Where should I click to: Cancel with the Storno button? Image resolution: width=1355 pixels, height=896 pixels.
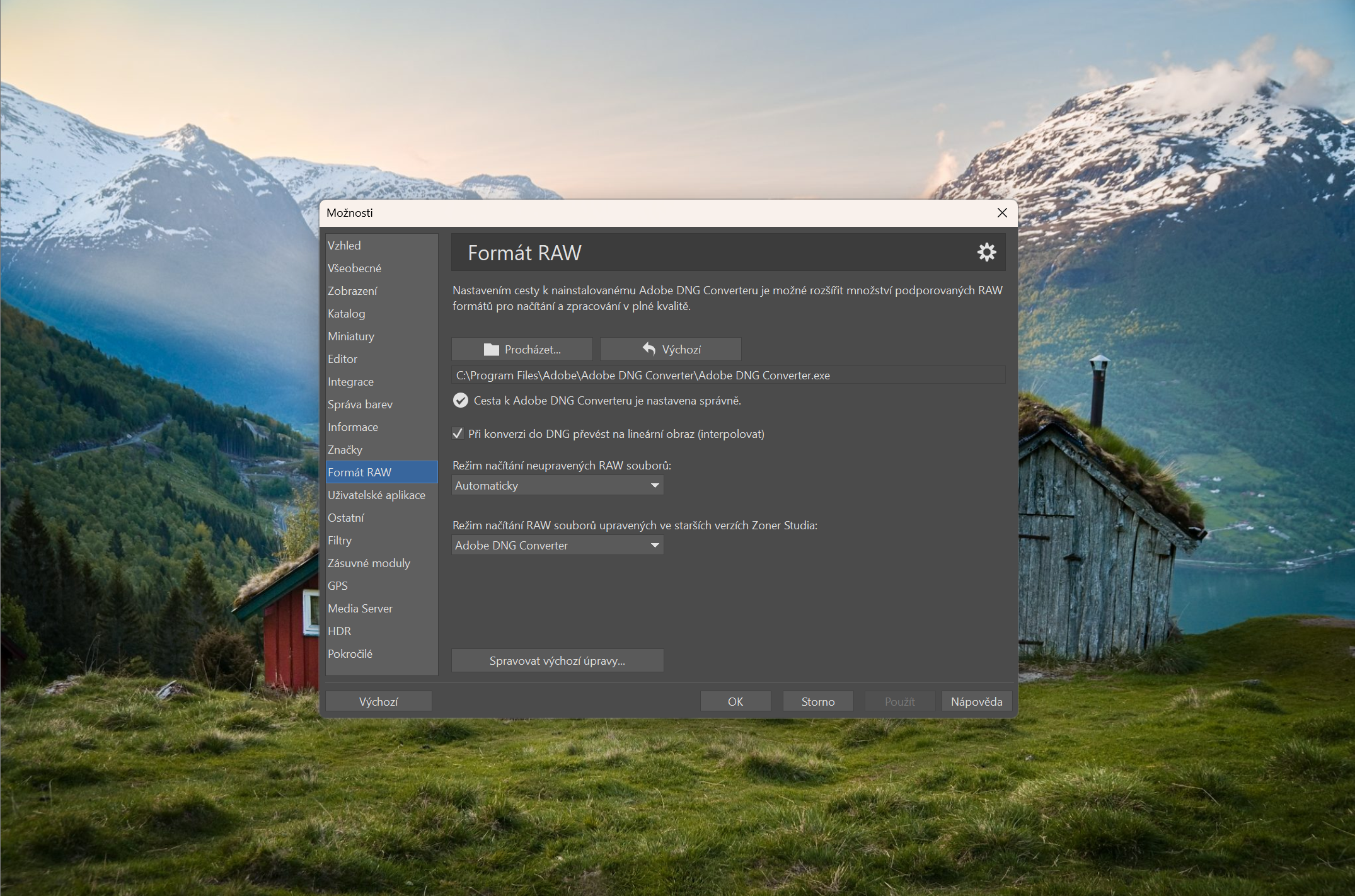(818, 701)
